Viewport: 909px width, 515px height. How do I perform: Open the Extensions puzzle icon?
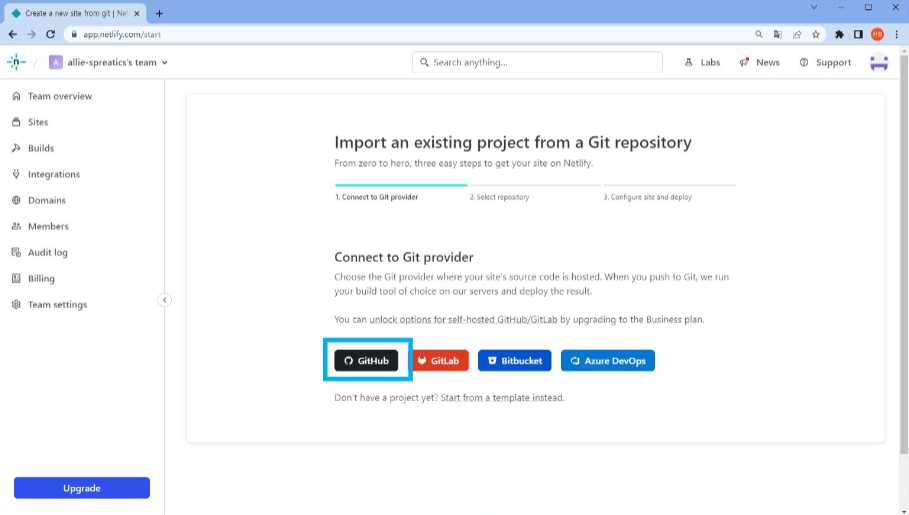click(x=839, y=34)
